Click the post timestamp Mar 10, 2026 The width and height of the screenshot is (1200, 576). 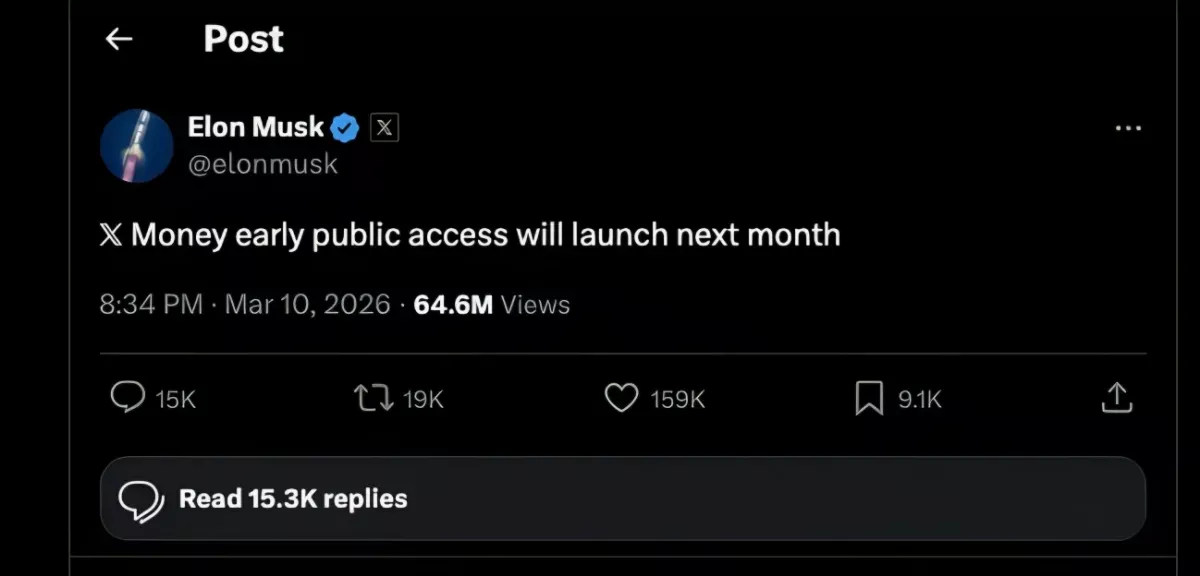tap(308, 304)
